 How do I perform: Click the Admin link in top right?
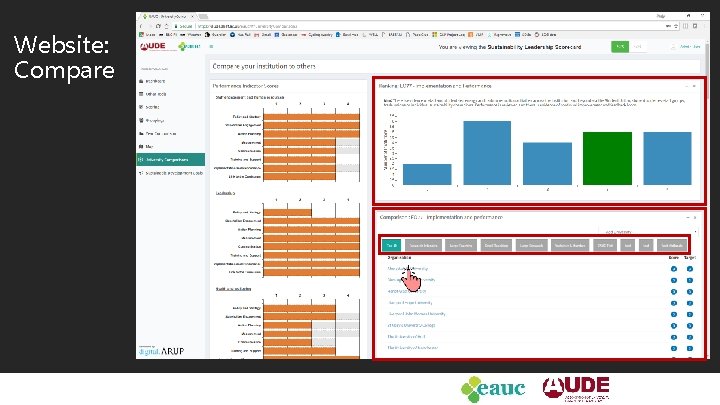pos(690,47)
